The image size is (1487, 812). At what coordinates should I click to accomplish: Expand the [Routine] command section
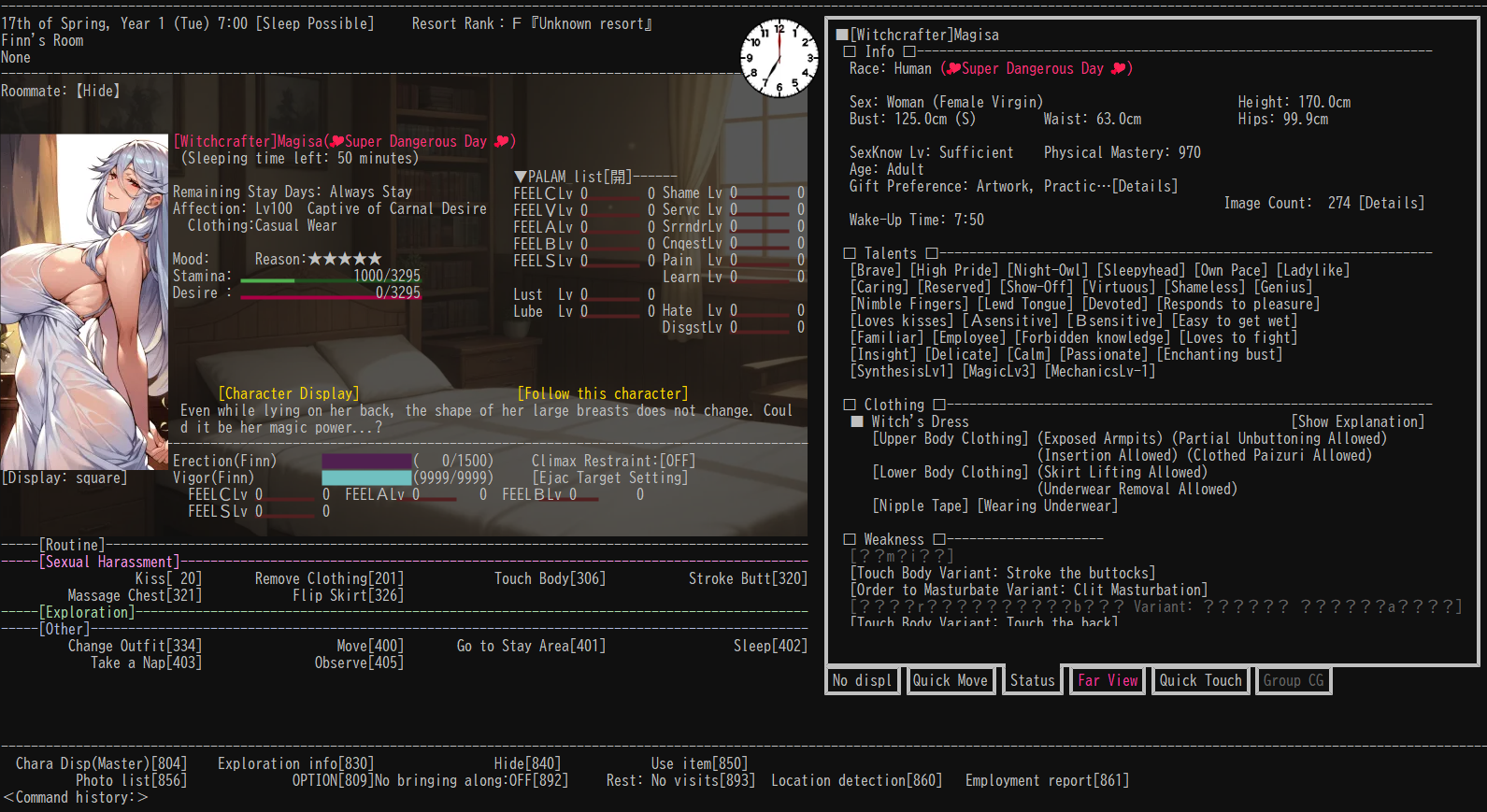tap(72, 545)
